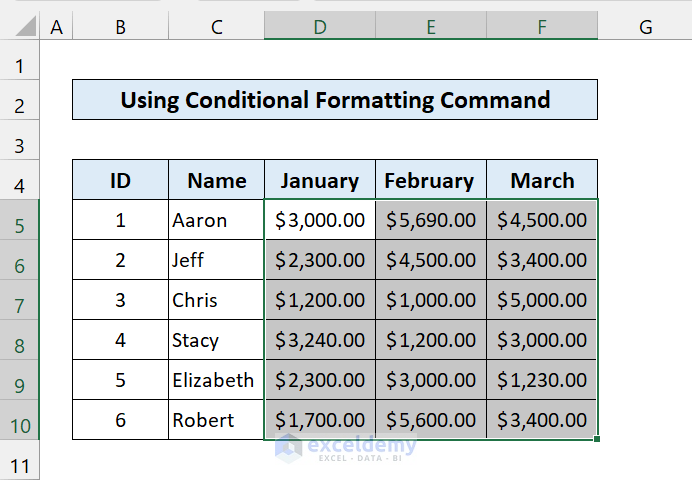692x480 pixels.
Task: Select column G header
Action: point(645,28)
